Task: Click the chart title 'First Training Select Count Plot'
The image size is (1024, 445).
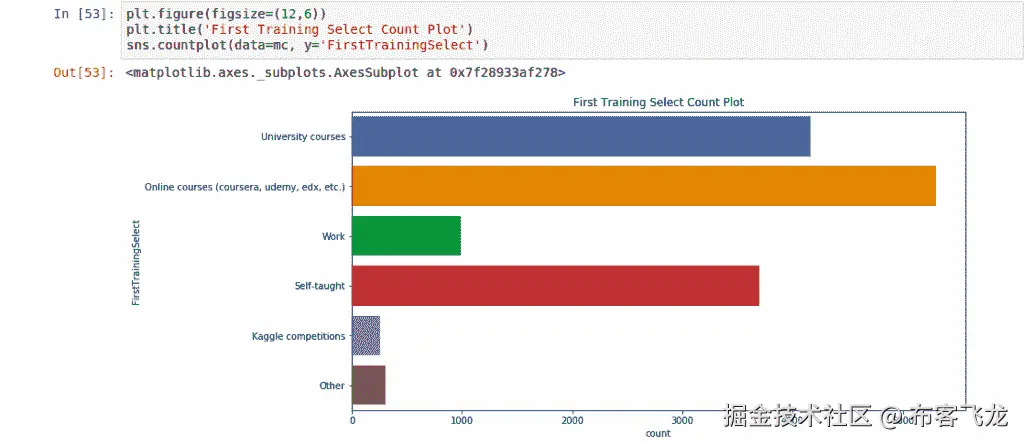Action: point(658,103)
